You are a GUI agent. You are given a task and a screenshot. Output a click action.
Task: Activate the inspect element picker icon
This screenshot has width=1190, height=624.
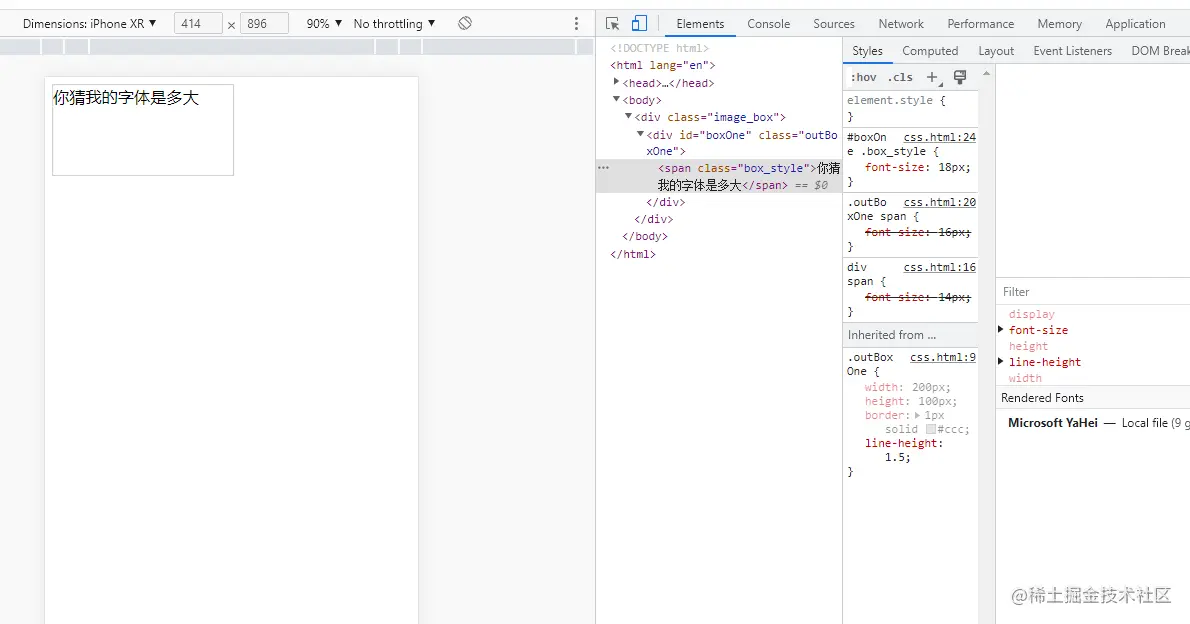click(612, 24)
